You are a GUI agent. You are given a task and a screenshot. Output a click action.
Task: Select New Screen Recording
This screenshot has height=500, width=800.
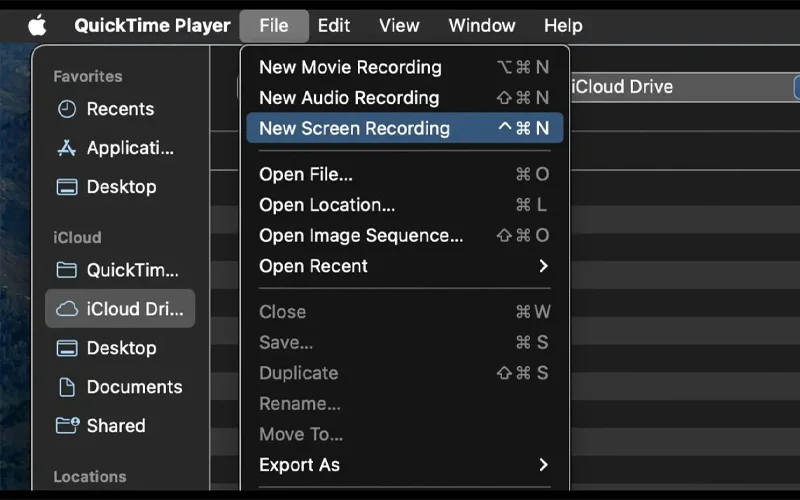[x=405, y=128]
